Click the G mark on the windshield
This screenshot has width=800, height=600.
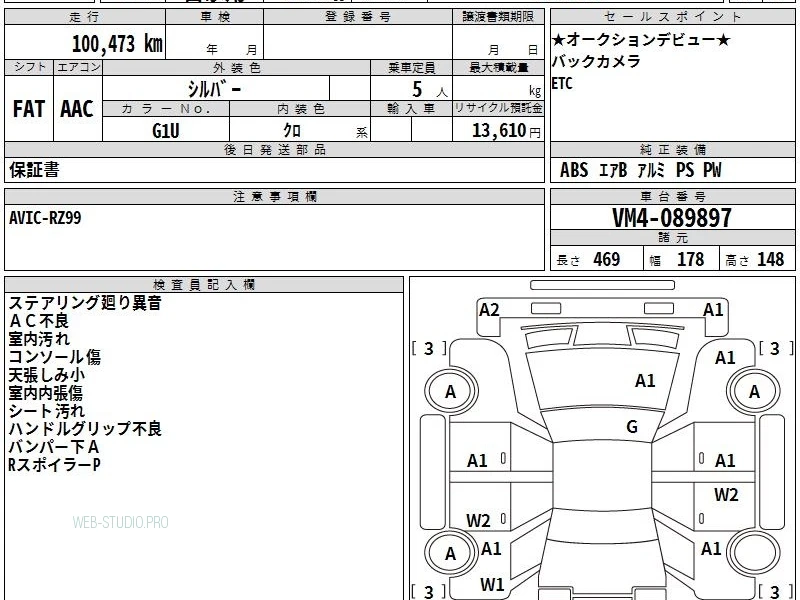(632, 427)
